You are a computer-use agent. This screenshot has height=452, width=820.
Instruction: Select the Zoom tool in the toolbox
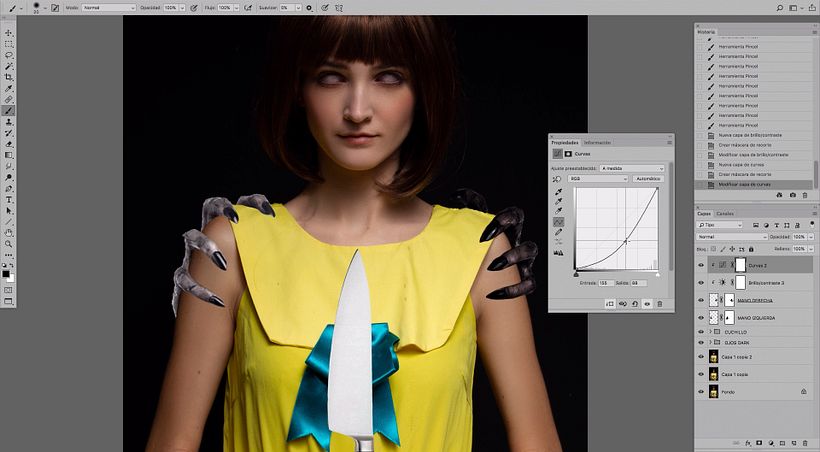(x=8, y=244)
